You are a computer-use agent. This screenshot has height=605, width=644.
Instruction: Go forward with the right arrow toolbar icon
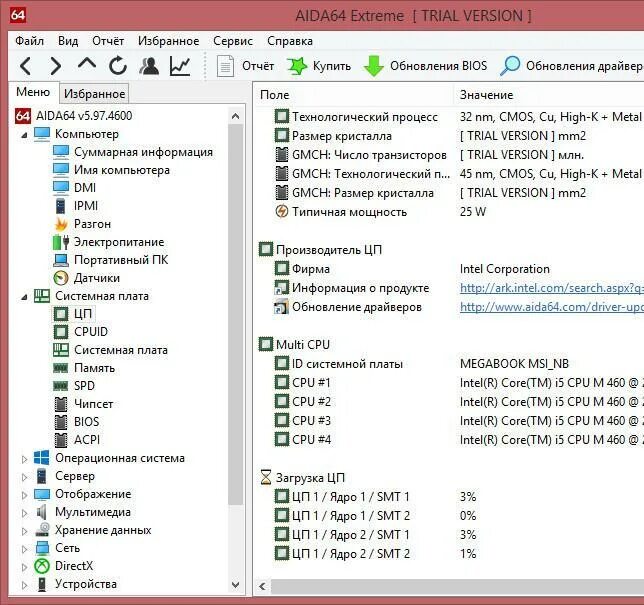point(55,66)
